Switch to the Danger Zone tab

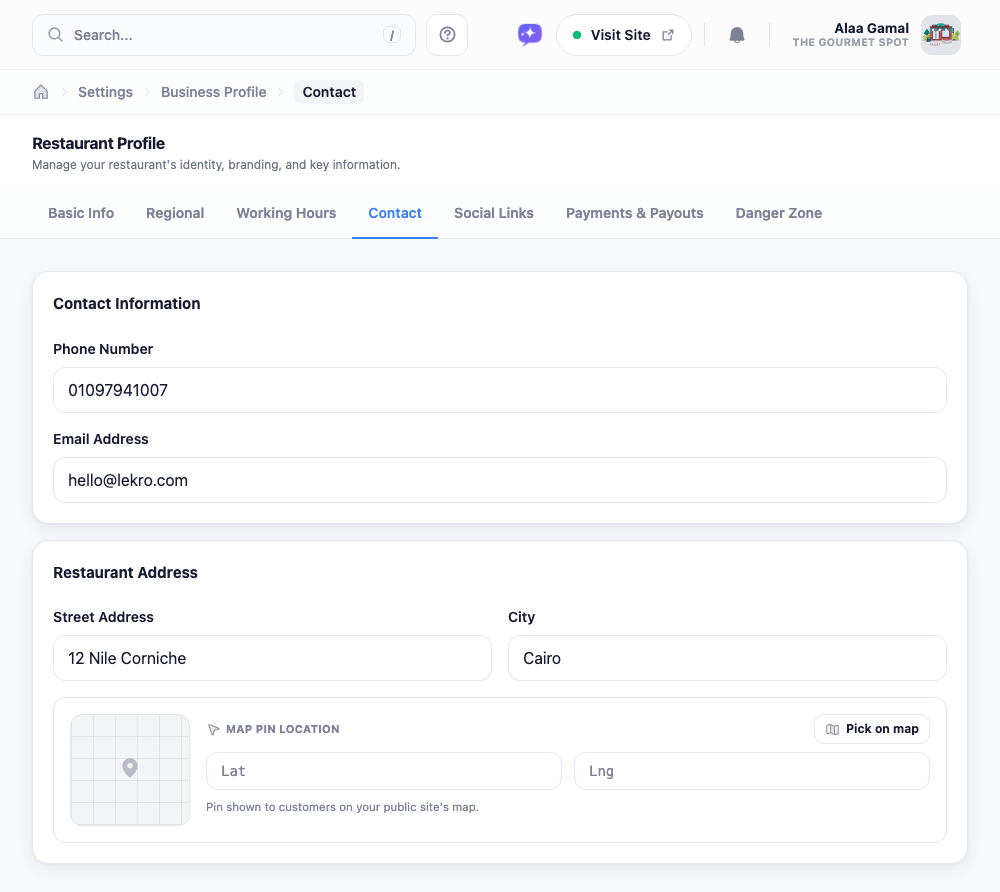coord(778,213)
